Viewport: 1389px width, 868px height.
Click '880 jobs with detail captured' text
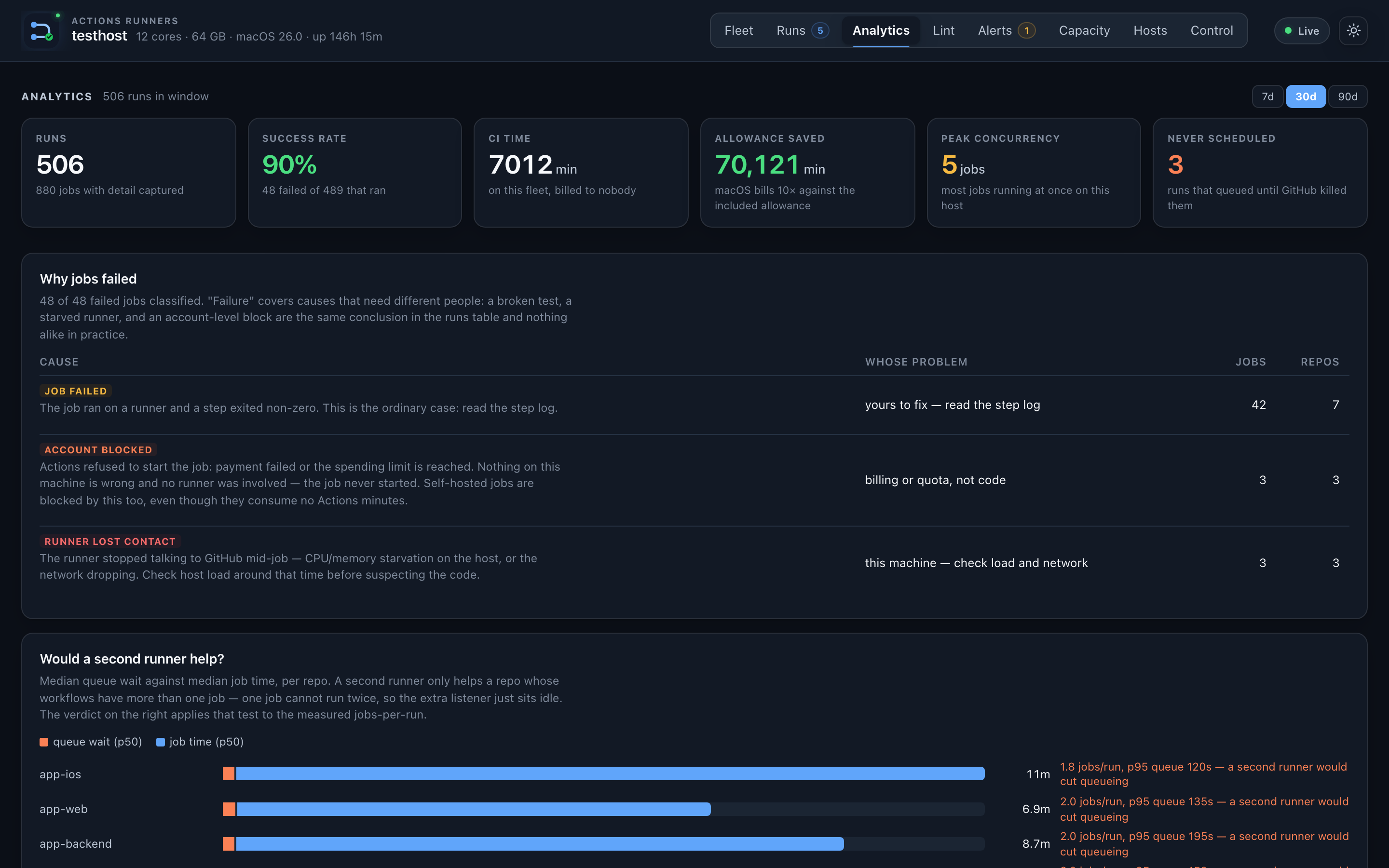(109, 190)
